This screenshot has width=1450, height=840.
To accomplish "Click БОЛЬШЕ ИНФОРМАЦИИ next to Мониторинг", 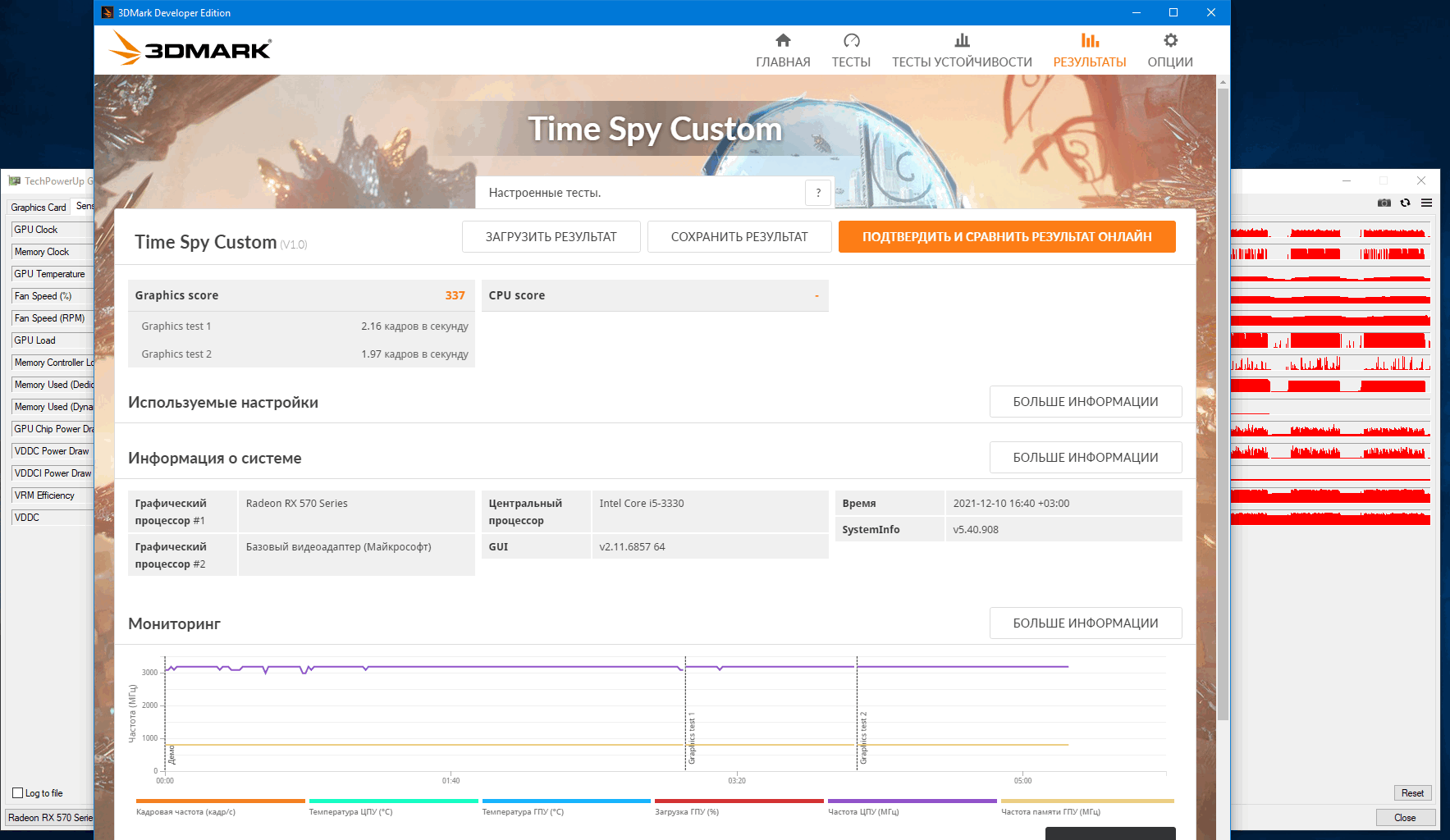I will (1086, 623).
